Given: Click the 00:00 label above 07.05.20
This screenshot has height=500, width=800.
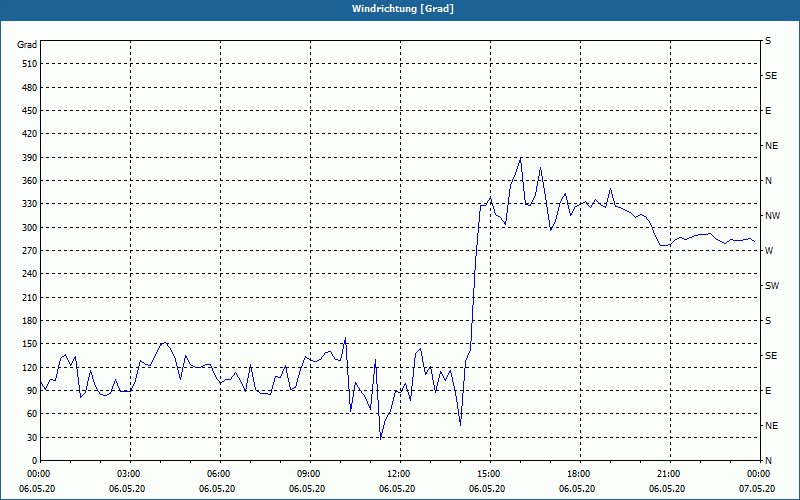Looking at the screenshot, I should pyautogui.click(x=759, y=474).
